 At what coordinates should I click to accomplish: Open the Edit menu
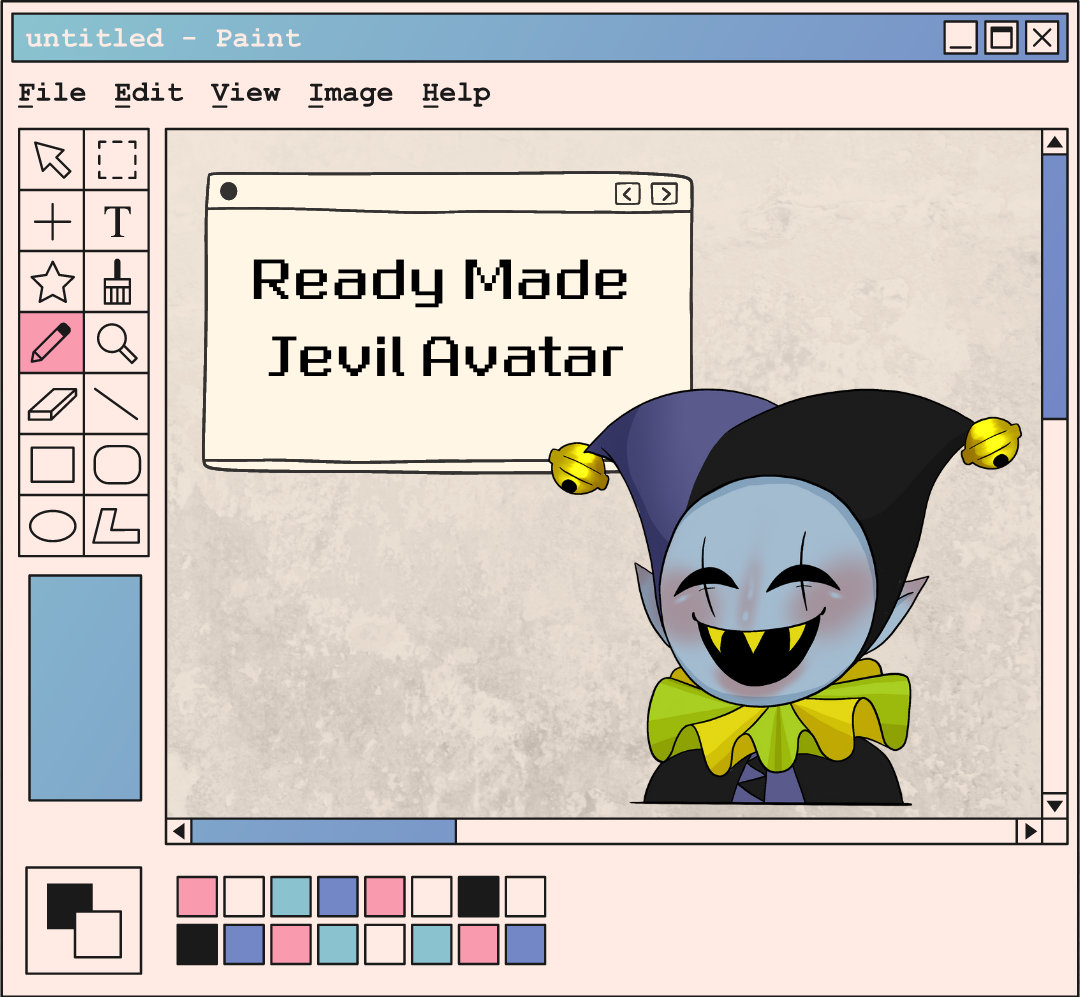coord(149,92)
